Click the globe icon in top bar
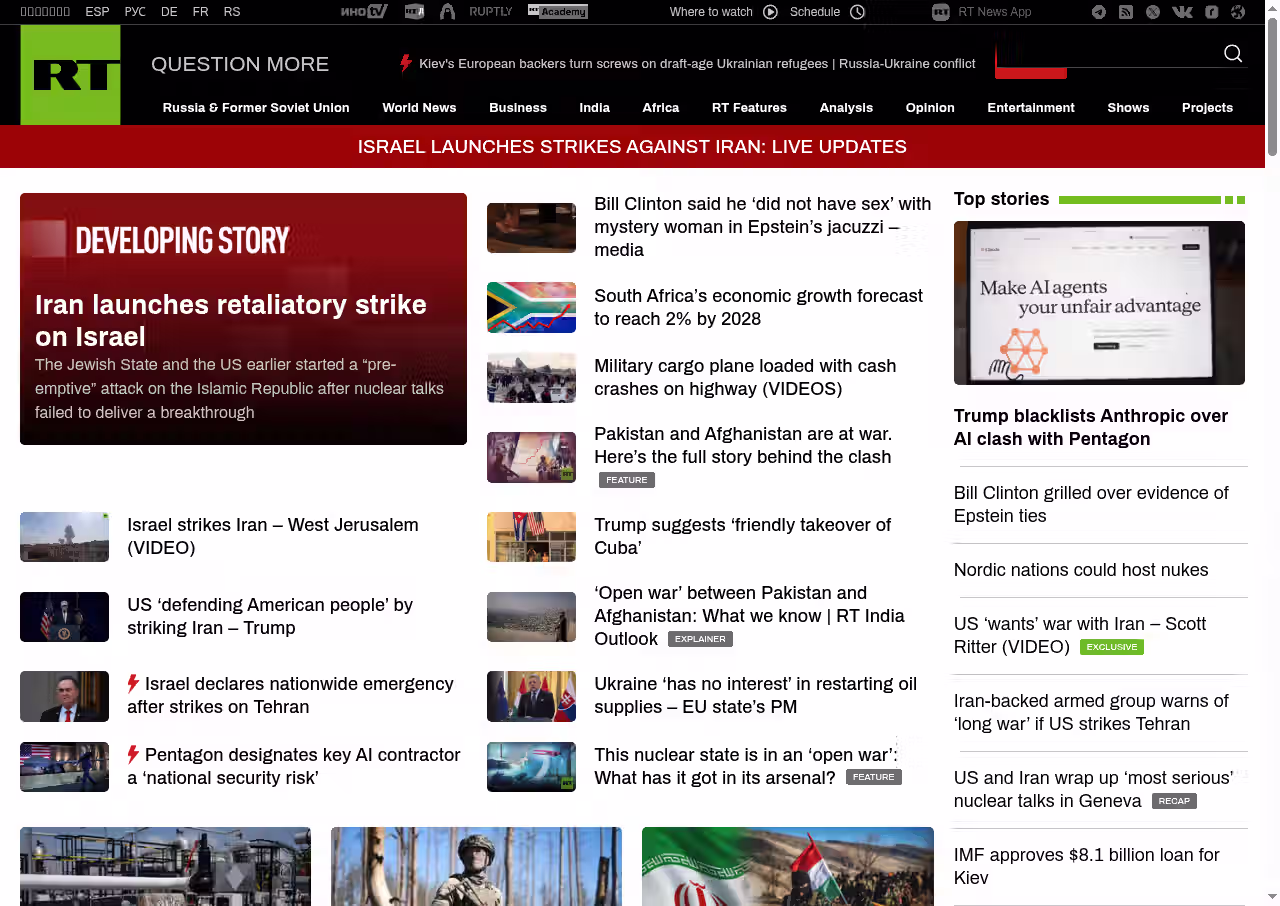The width and height of the screenshot is (1280, 906). (1238, 12)
